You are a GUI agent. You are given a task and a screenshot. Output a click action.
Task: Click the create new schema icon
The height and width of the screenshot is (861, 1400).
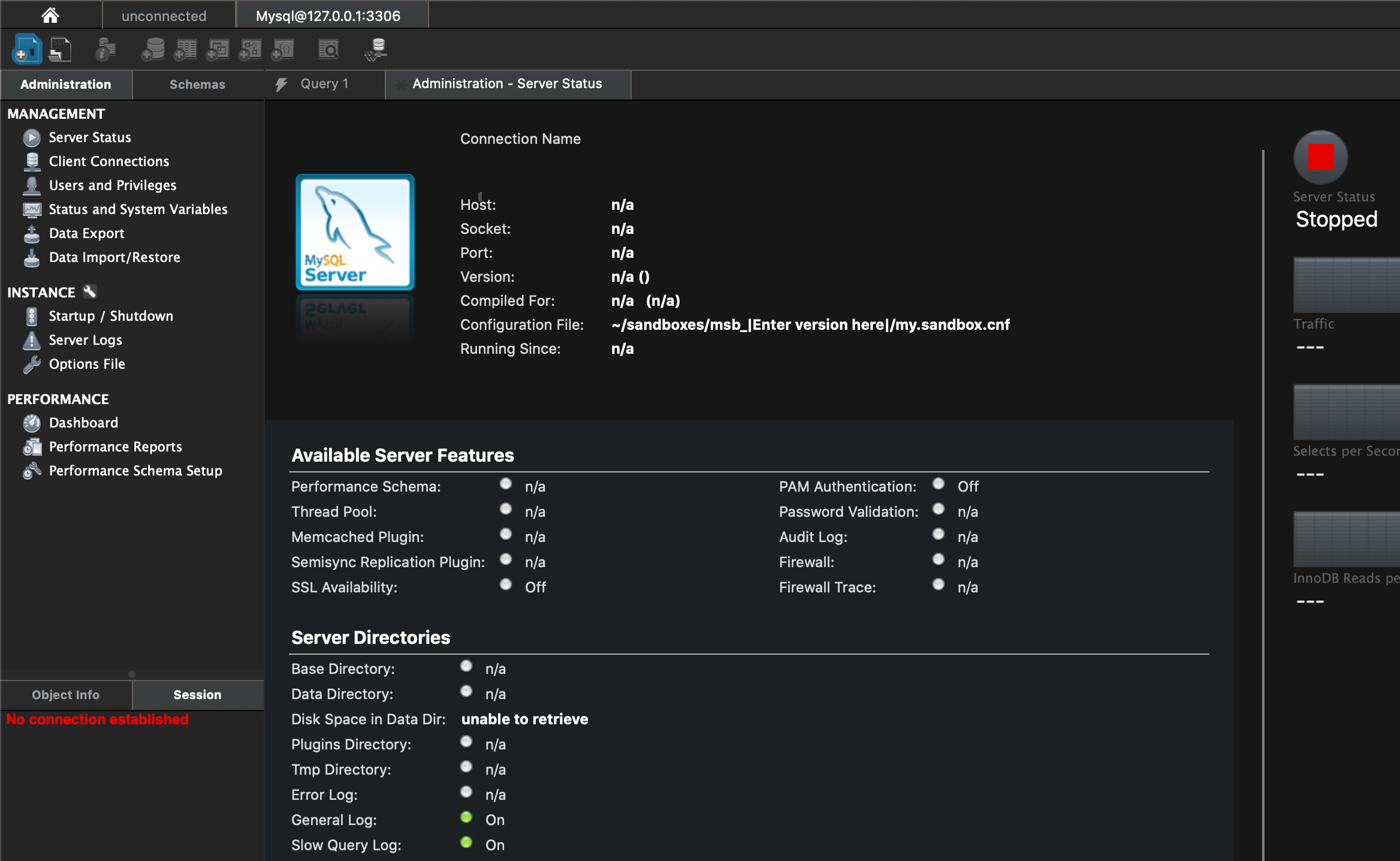tap(153, 49)
